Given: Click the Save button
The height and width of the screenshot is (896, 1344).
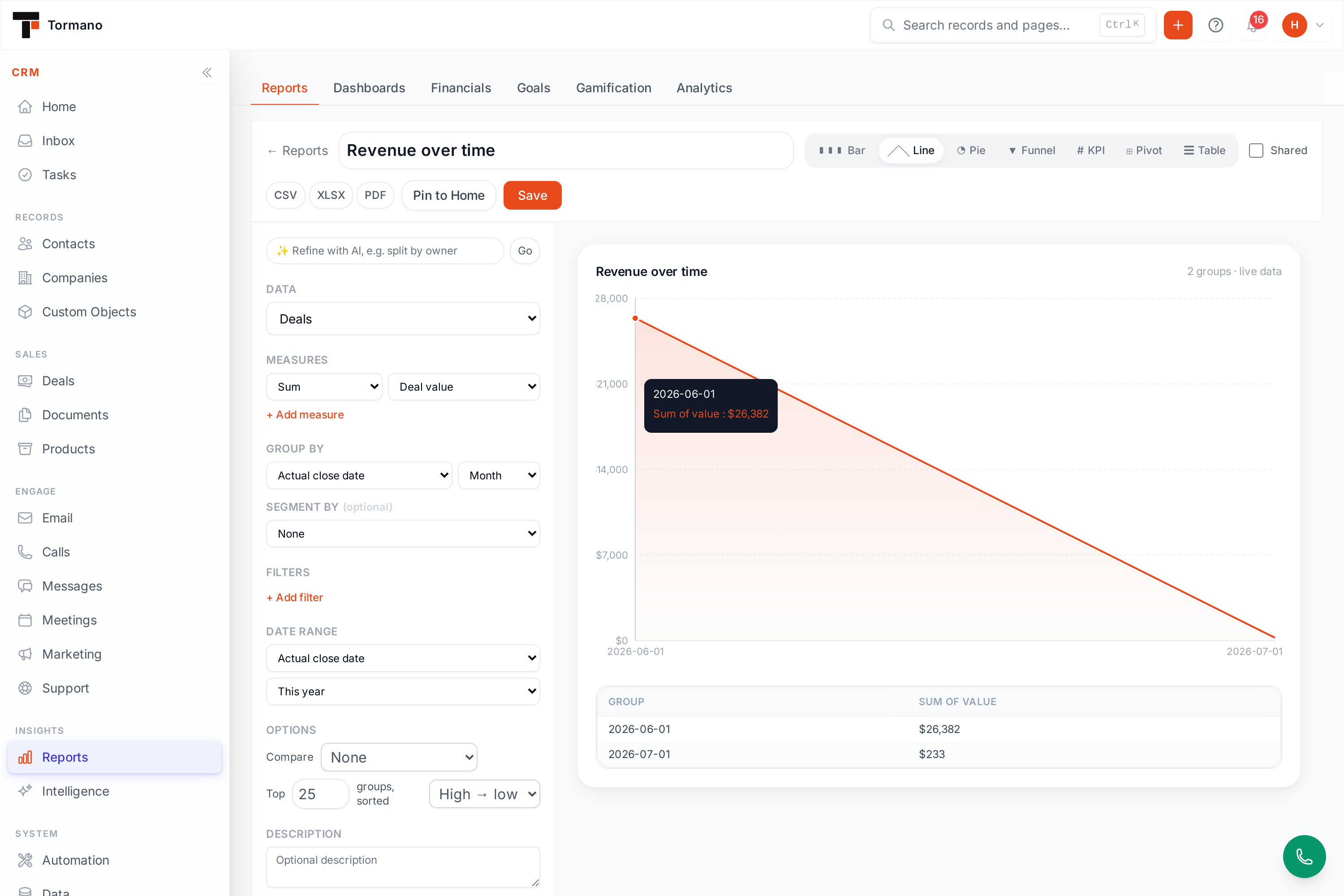Looking at the screenshot, I should coord(533,195).
